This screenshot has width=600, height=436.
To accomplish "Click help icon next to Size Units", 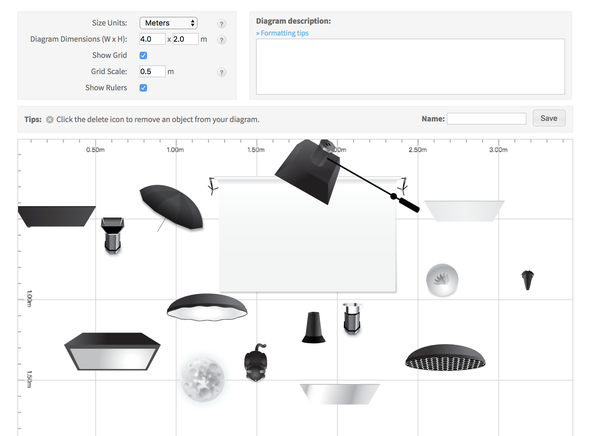I will (222, 23).
